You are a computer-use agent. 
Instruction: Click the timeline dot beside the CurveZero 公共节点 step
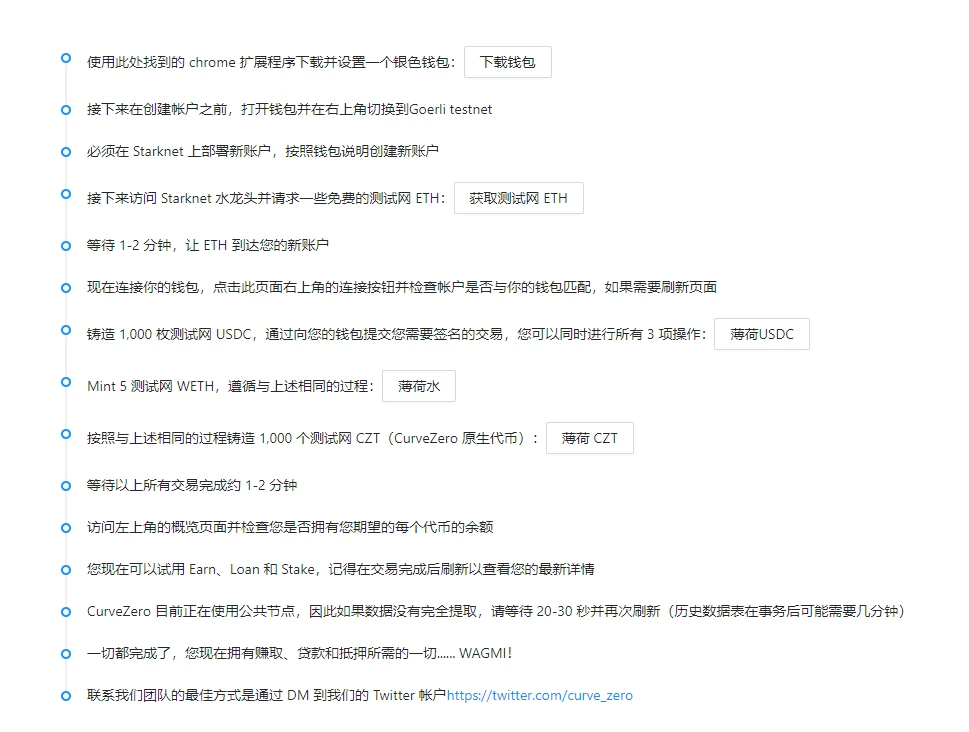(x=66, y=612)
